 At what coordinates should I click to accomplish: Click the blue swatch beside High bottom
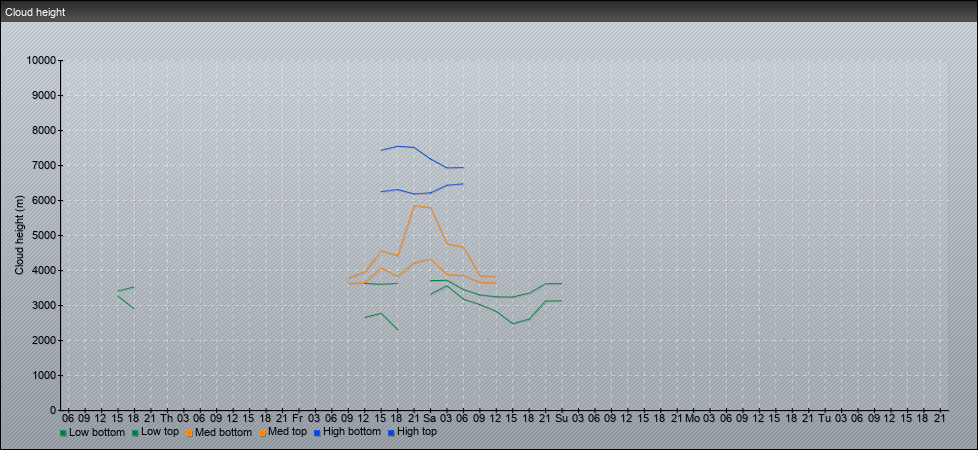coord(317,432)
